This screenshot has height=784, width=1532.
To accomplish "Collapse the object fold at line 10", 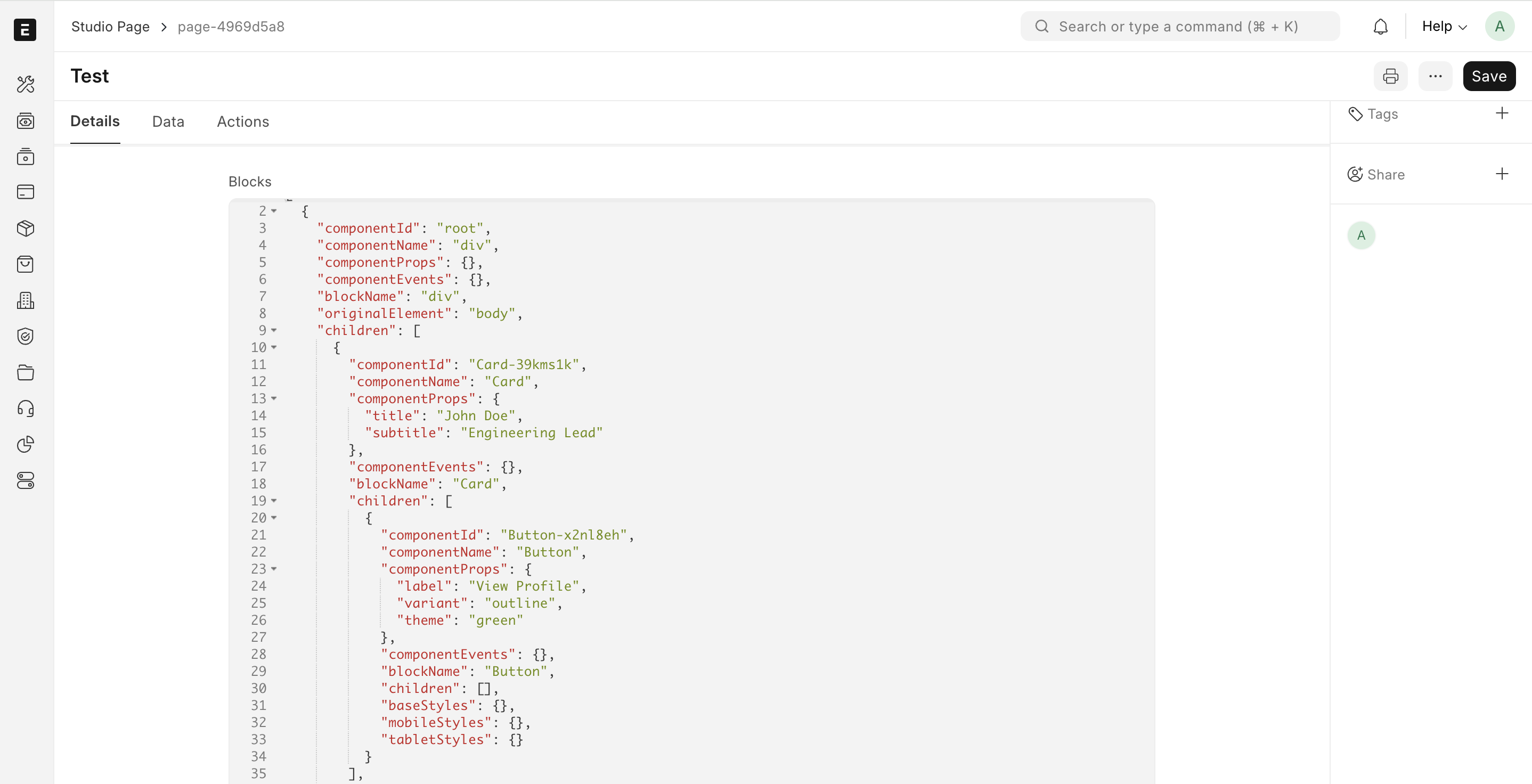I will point(274,347).
